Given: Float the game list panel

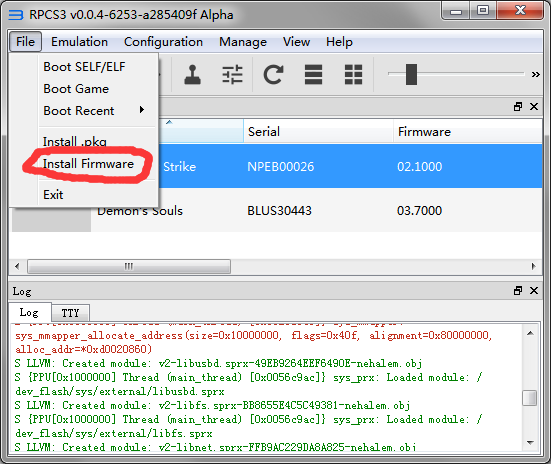Looking at the screenshot, I should pos(518,107).
